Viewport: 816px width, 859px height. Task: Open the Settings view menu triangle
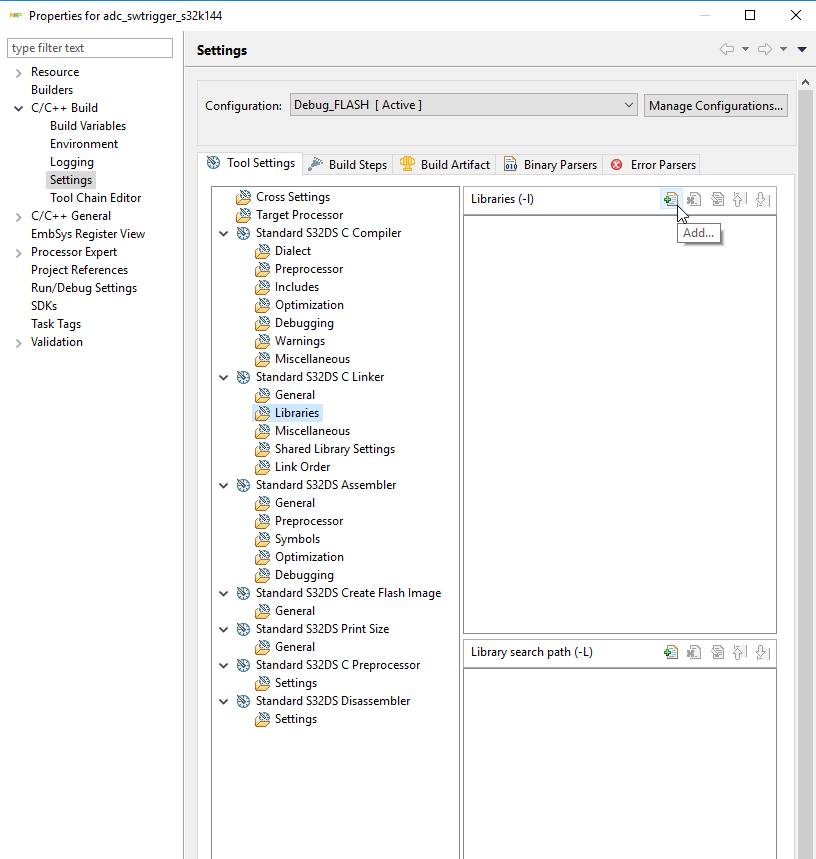(802, 49)
